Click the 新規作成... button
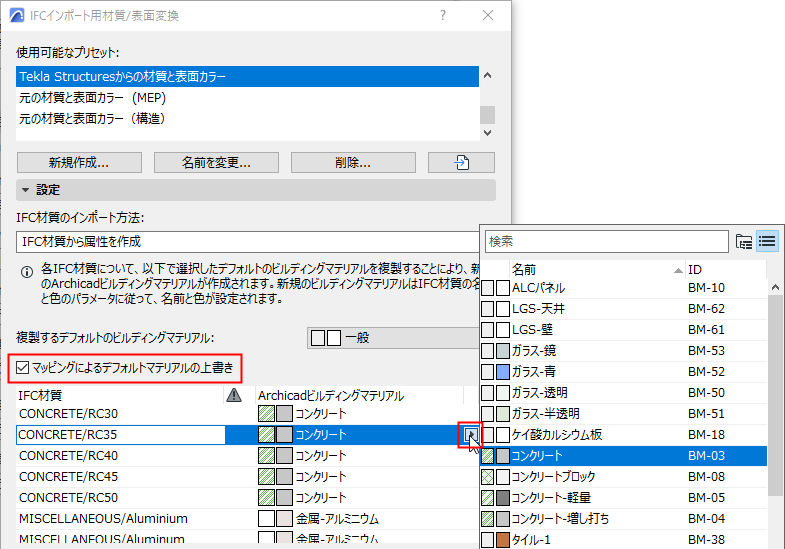Screen dimensions: 785x549 click(x=79, y=163)
